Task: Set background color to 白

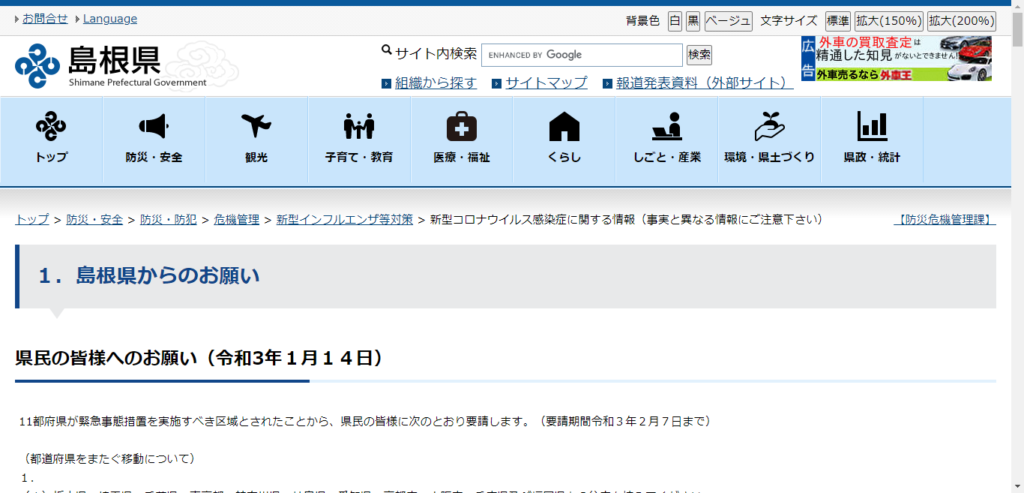Action: coord(675,21)
